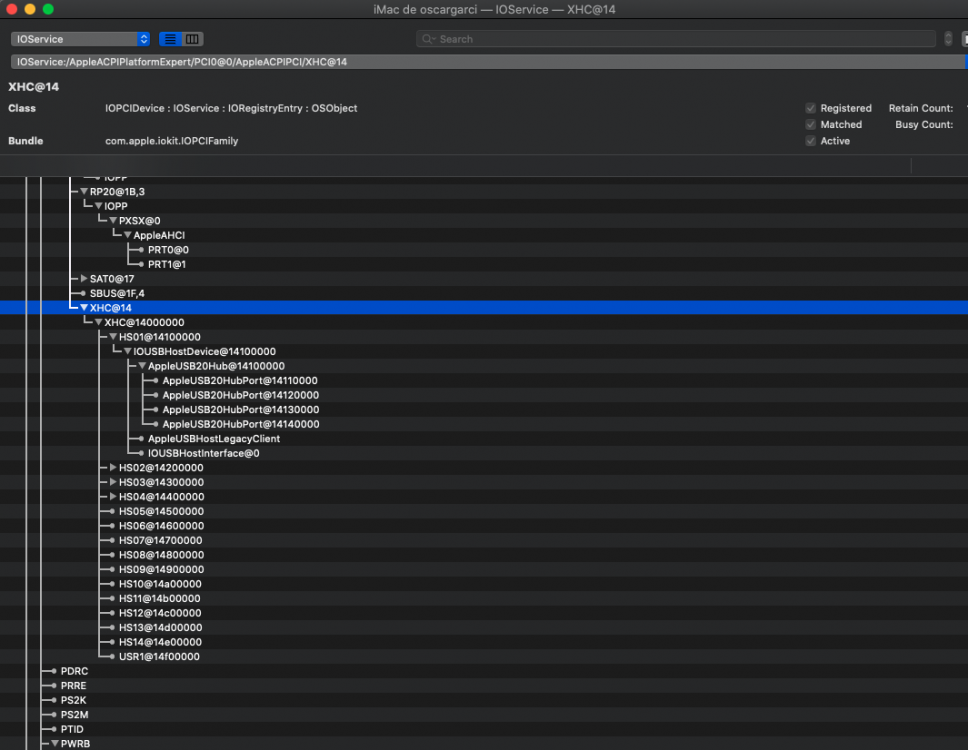968x750 pixels.
Task: Open the IOService plane dropdown
Action: 80,39
